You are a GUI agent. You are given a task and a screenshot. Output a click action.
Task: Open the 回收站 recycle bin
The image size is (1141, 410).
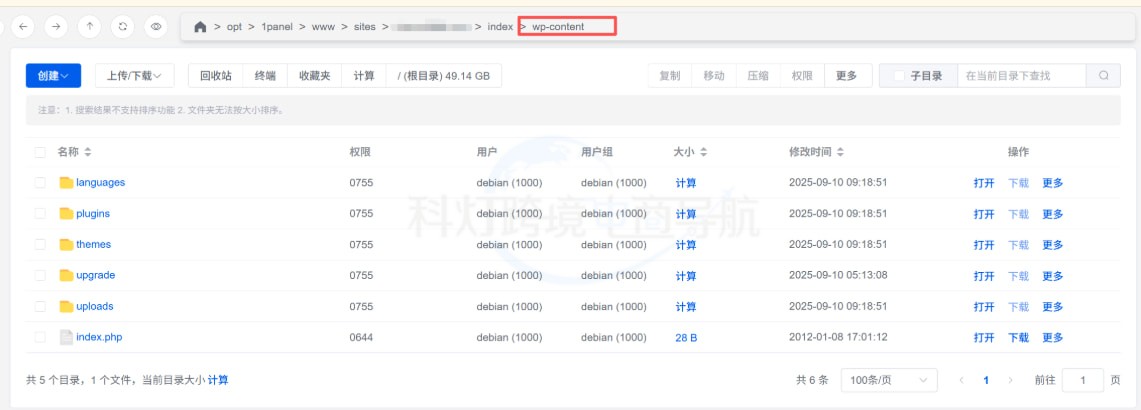coord(216,76)
